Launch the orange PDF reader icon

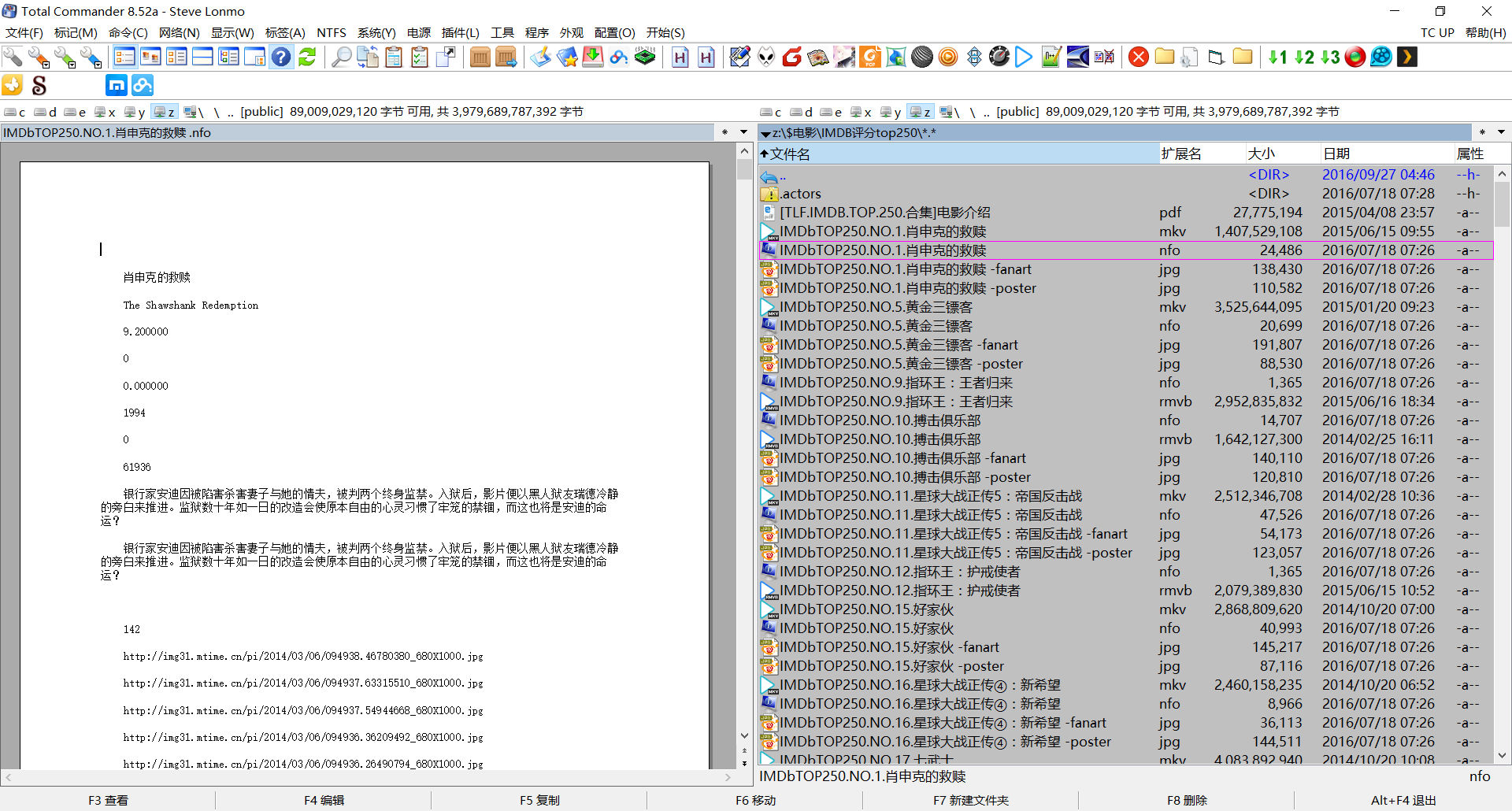pos(870,57)
